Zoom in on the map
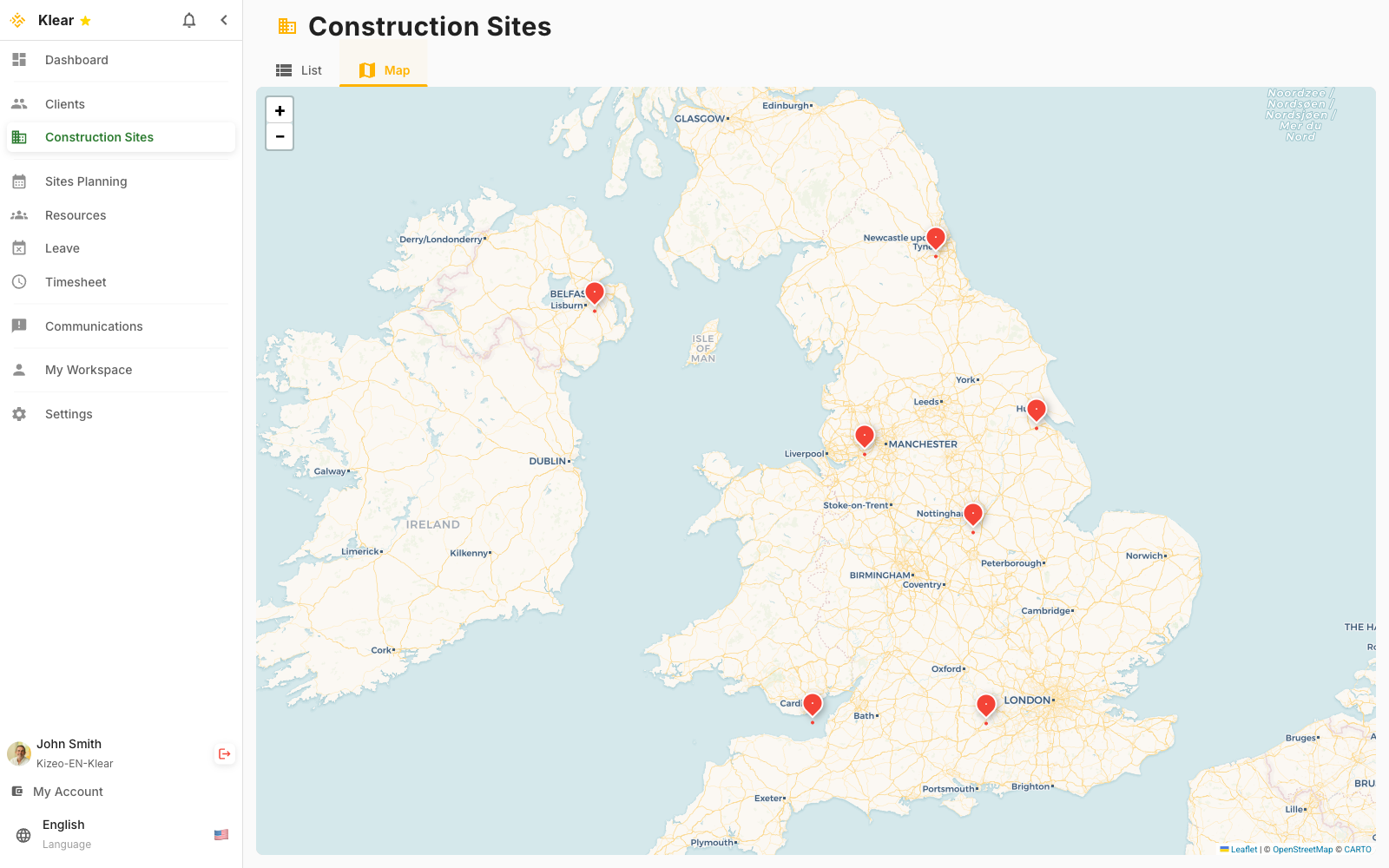 point(280,110)
